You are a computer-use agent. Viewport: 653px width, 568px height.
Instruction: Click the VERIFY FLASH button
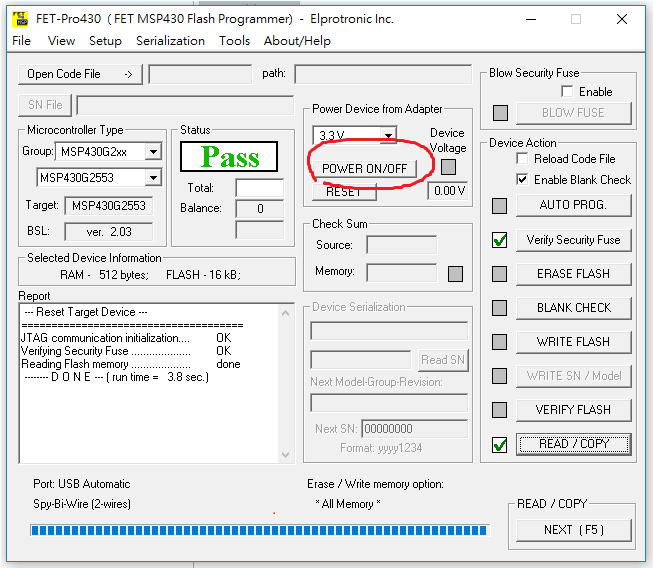click(573, 410)
